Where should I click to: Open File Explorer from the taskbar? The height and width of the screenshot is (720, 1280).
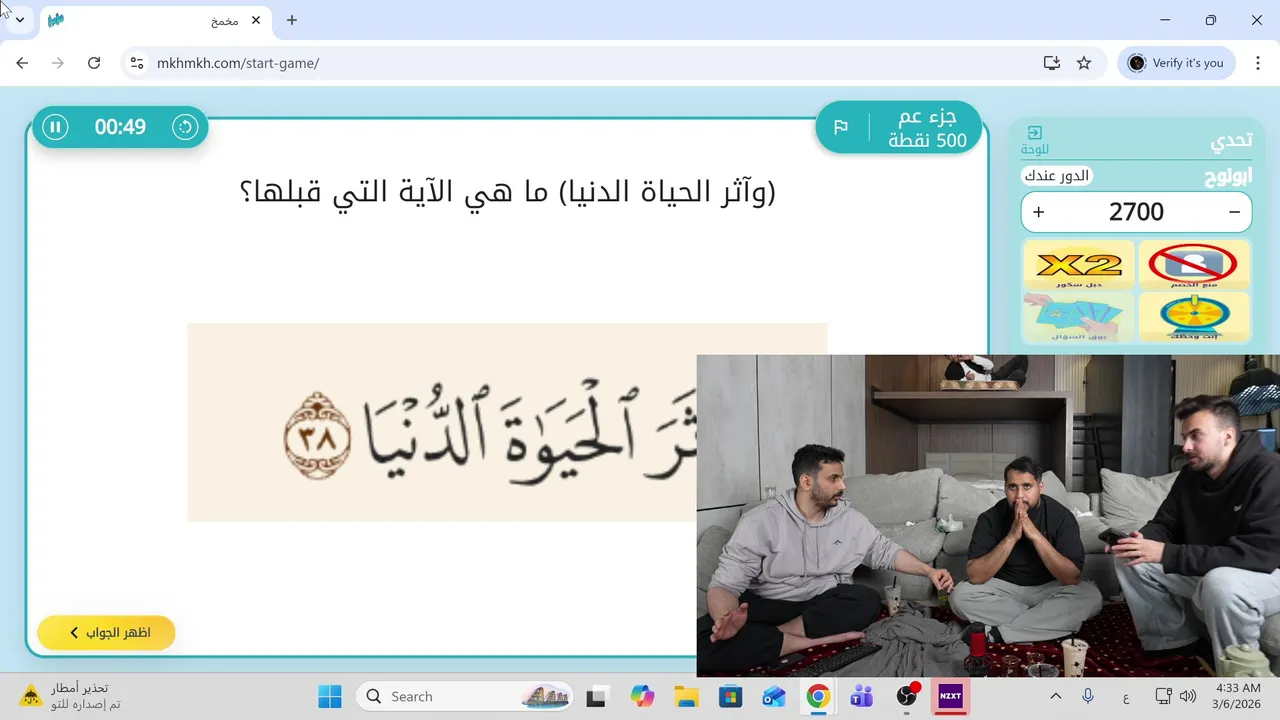click(x=685, y=697)
